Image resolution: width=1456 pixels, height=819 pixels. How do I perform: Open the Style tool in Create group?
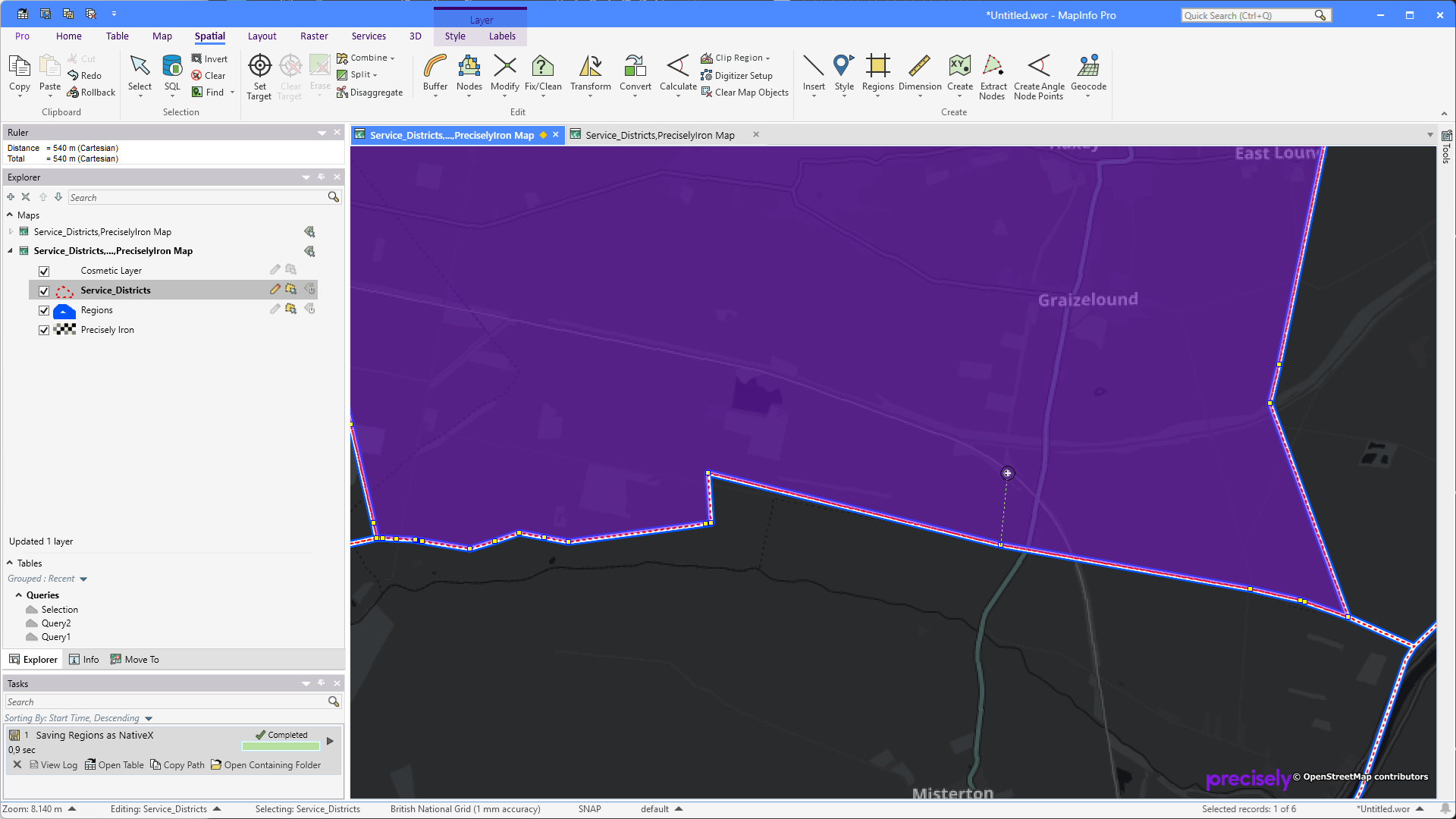click(844, 74)
